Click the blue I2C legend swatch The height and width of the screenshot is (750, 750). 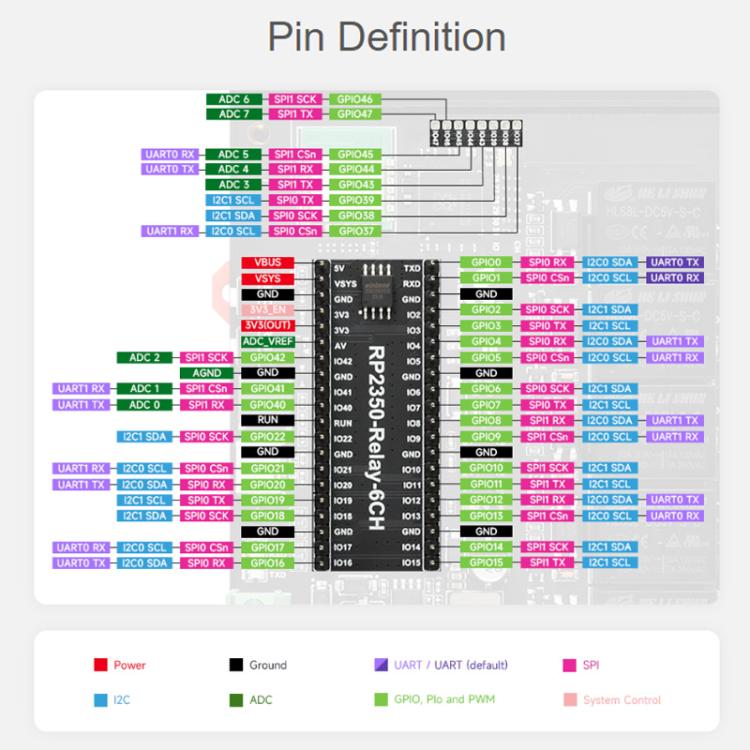(100, 700)
